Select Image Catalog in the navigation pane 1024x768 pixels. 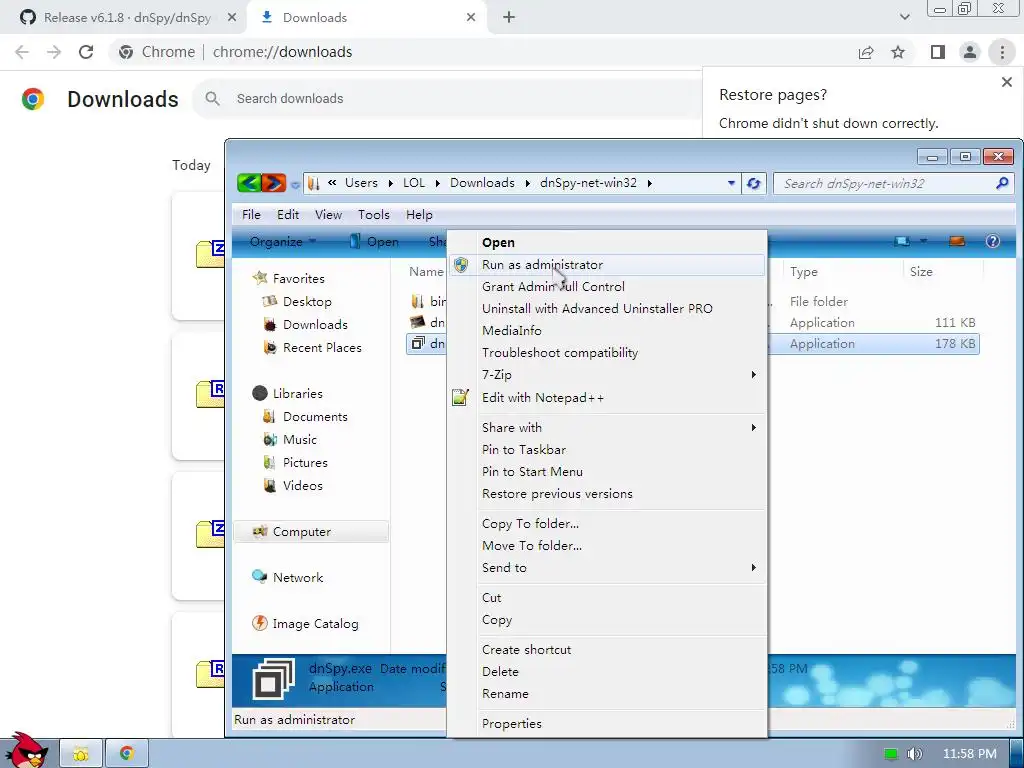point(305,624)
